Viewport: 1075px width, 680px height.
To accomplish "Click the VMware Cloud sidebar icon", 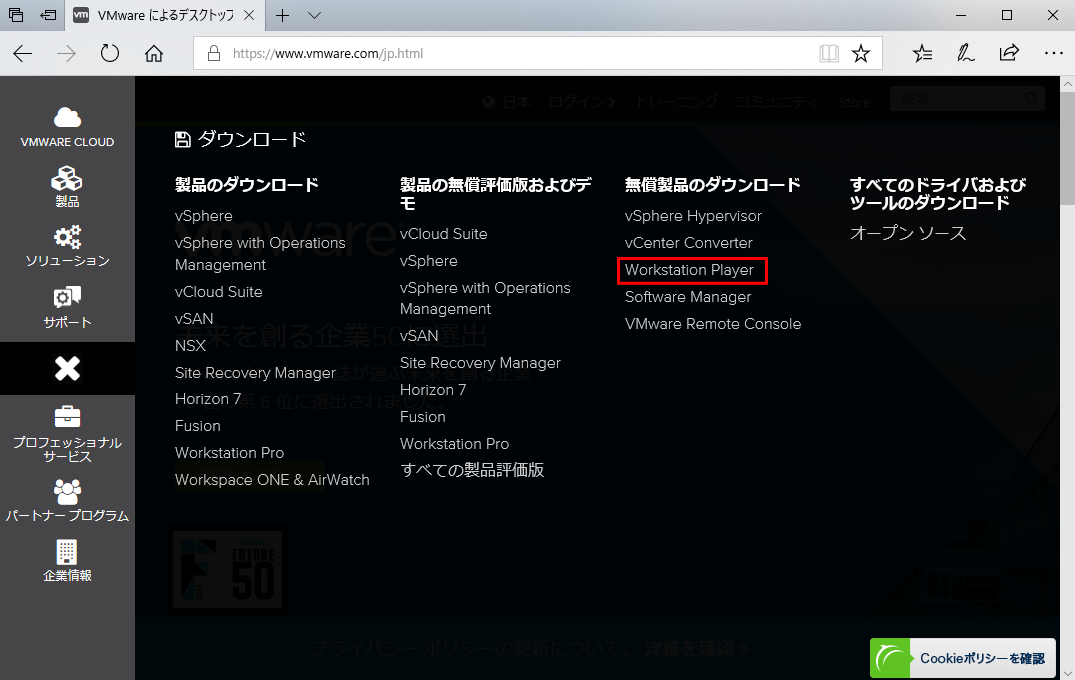I will coord(67,119).
